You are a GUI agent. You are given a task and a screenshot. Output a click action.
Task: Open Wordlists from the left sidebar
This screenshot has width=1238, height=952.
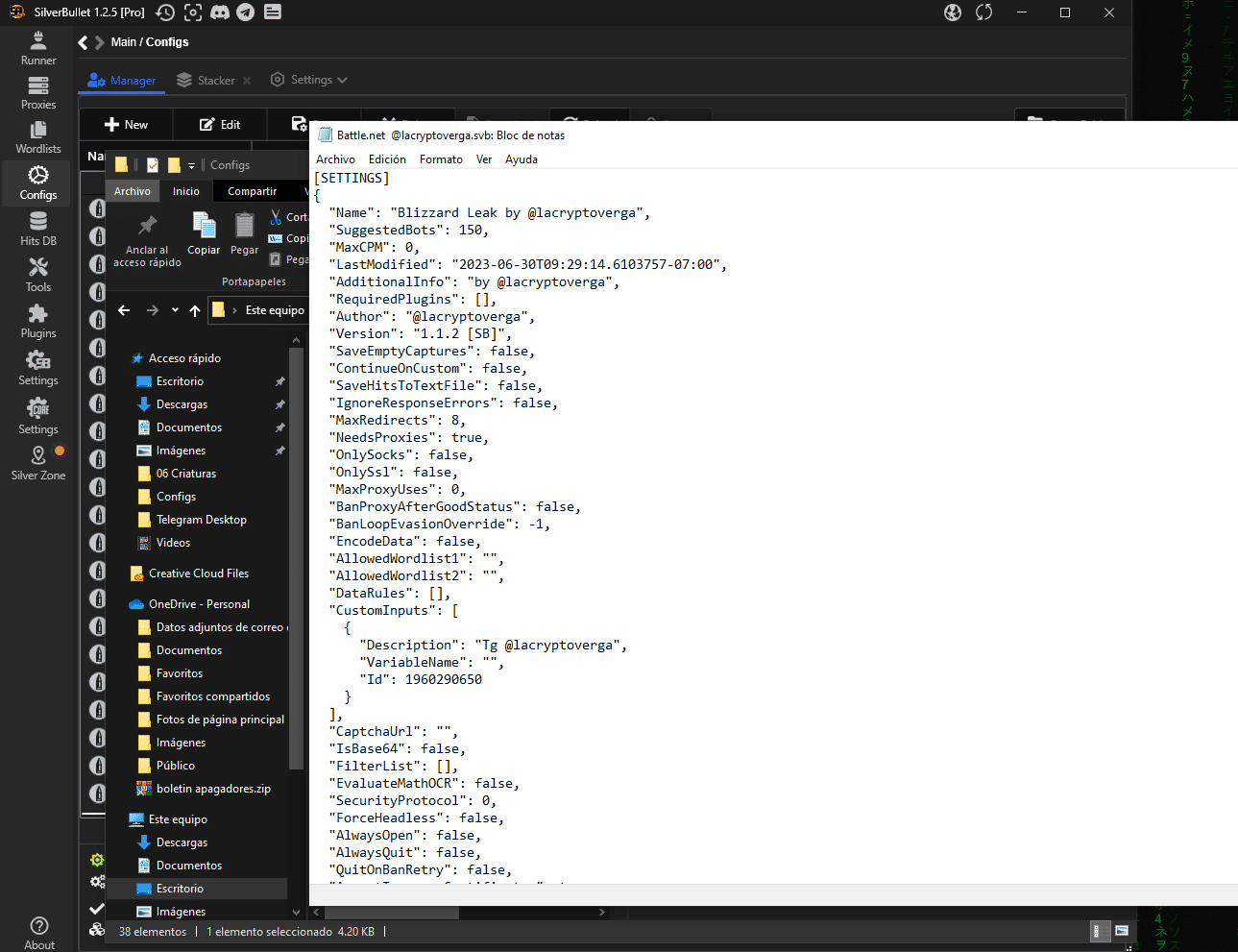pos(38,136)
